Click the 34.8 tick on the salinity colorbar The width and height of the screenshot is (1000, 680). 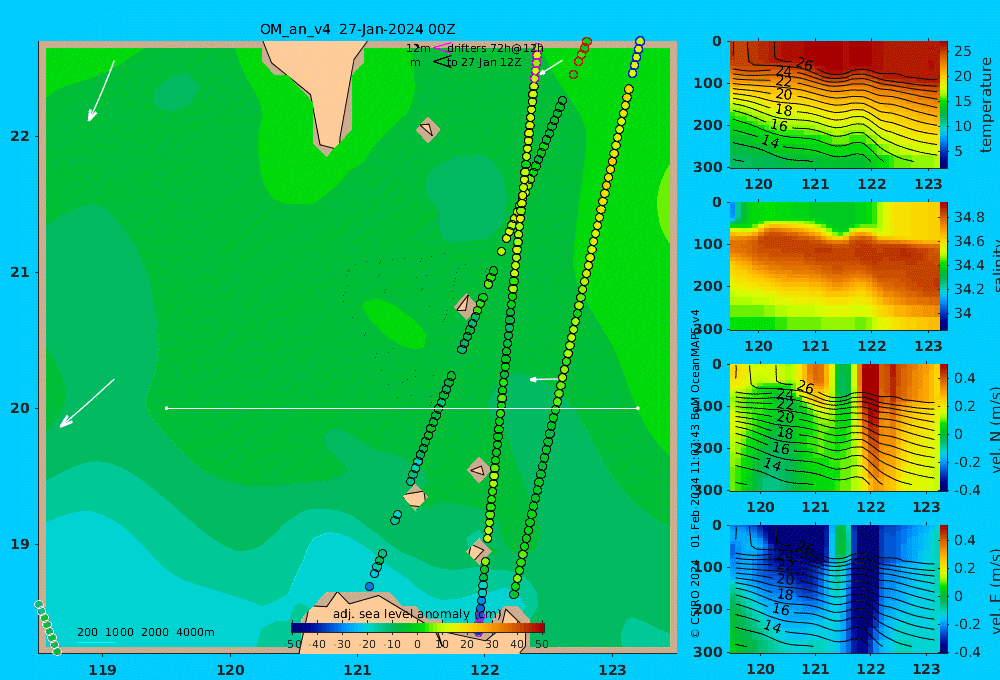[x=969, y=217]
